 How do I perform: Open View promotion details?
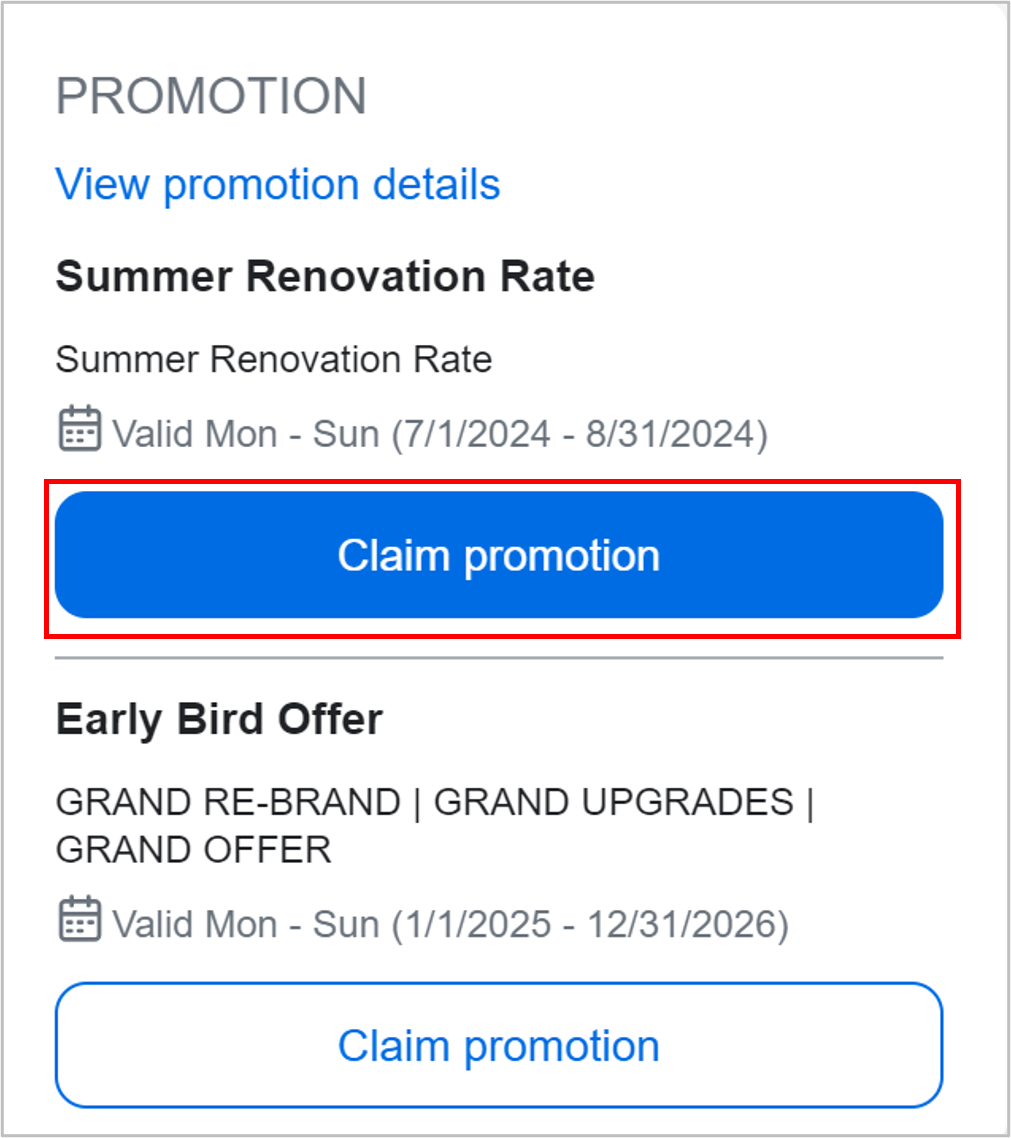click(278, 184)
